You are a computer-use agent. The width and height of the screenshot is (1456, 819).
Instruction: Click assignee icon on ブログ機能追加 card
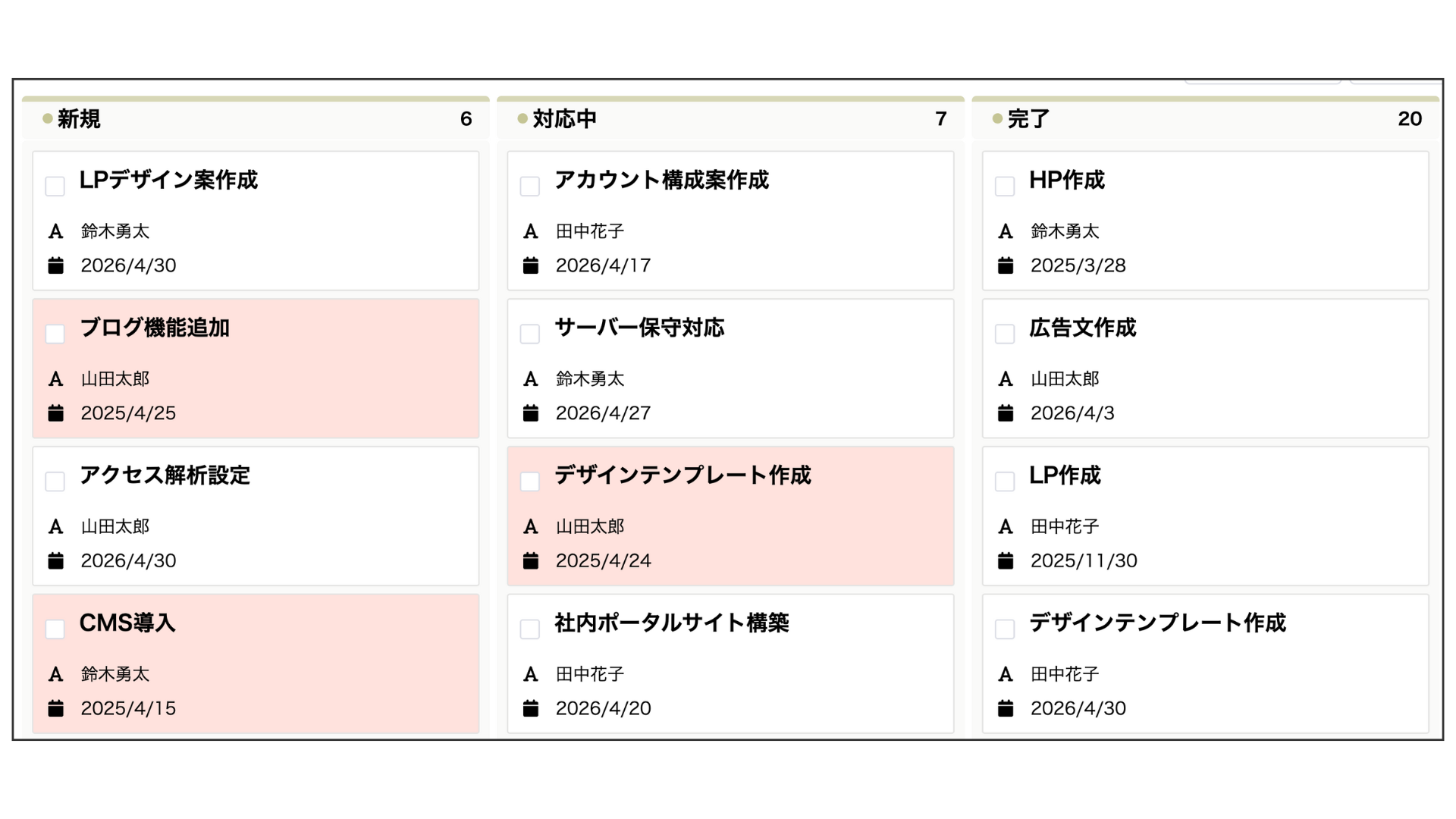tap(55, 379)
